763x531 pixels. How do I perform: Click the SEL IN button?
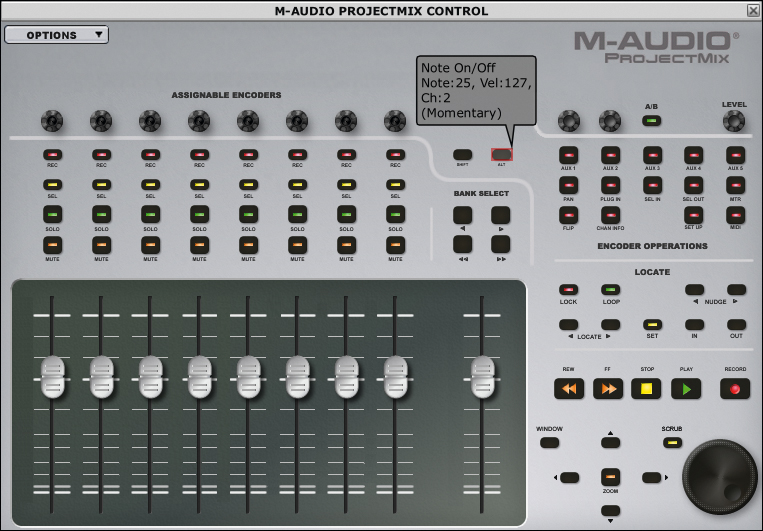[x=653, y=185]
